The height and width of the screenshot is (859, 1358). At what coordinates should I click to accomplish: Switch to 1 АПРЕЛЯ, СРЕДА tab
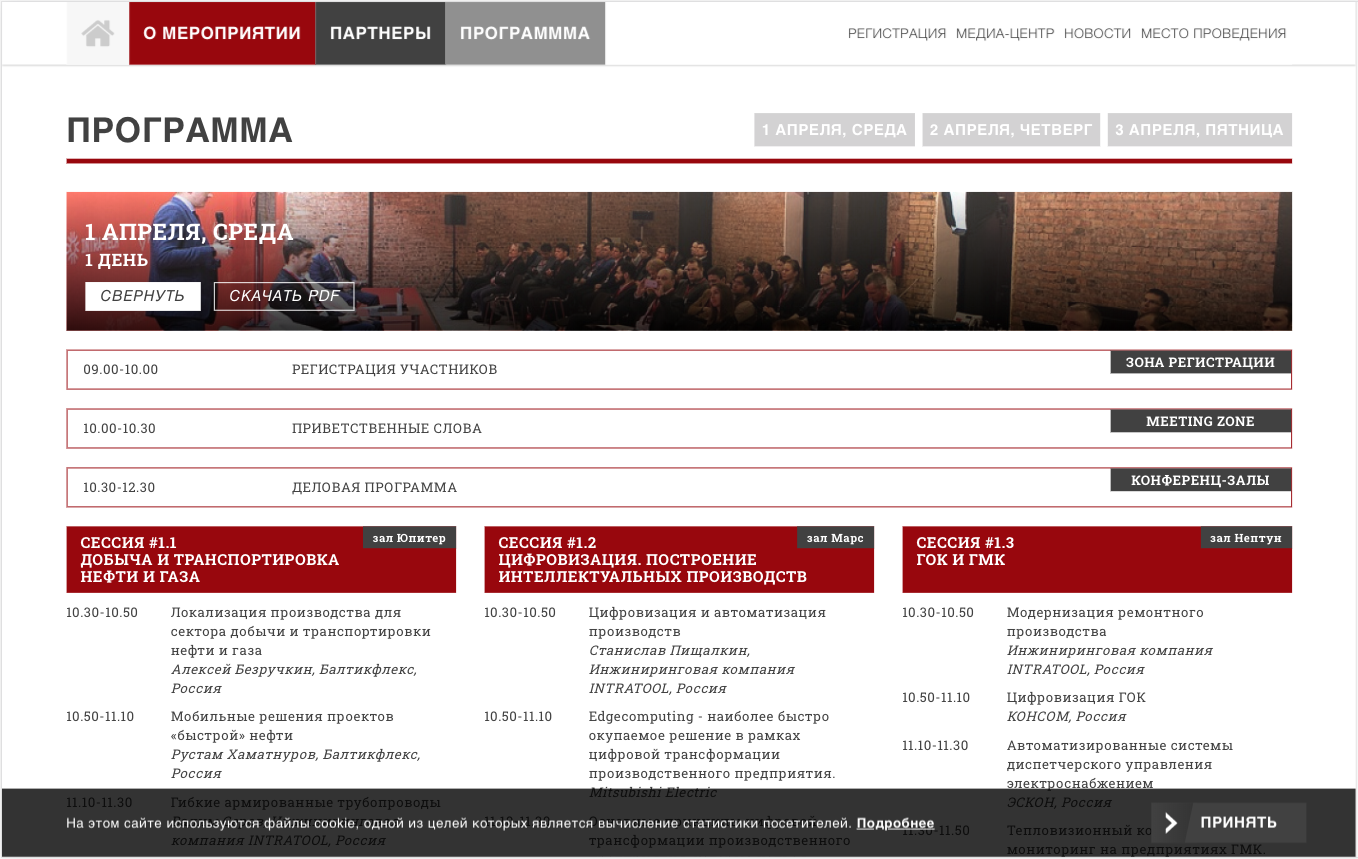834,130
